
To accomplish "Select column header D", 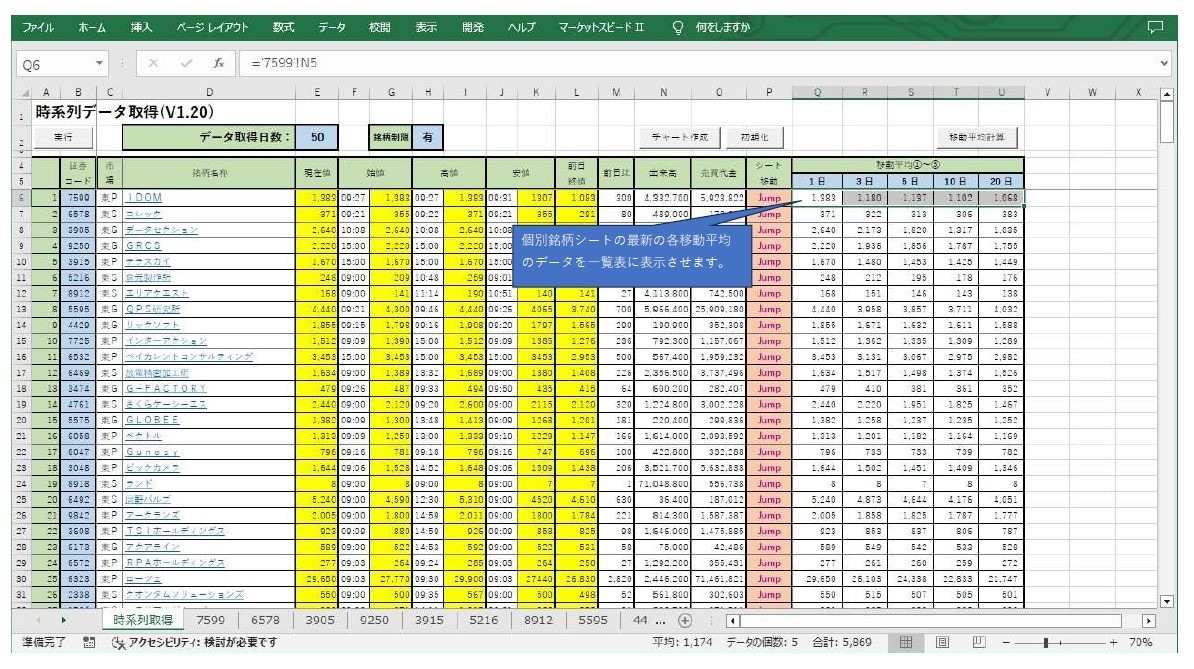I will [x=209, y=92].
